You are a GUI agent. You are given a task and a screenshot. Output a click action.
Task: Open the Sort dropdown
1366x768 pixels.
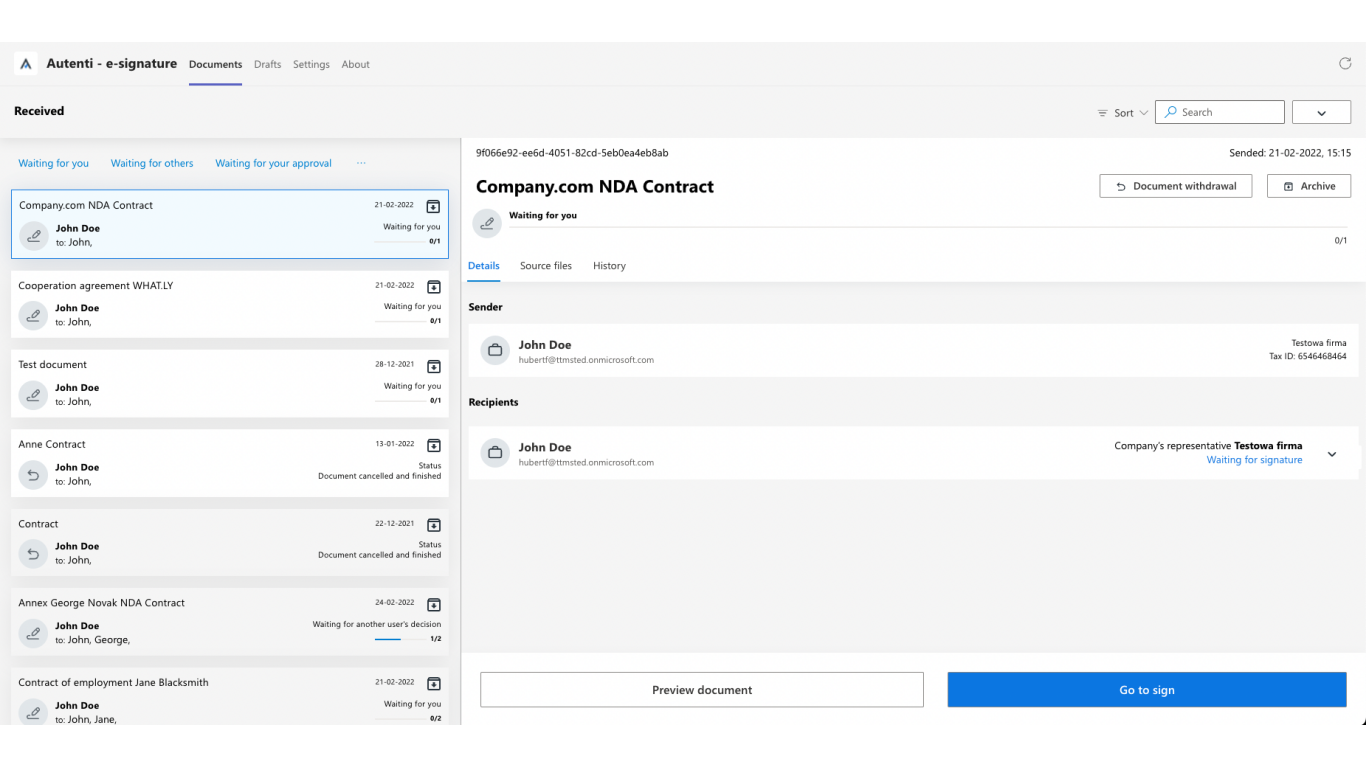[1123, 113]
